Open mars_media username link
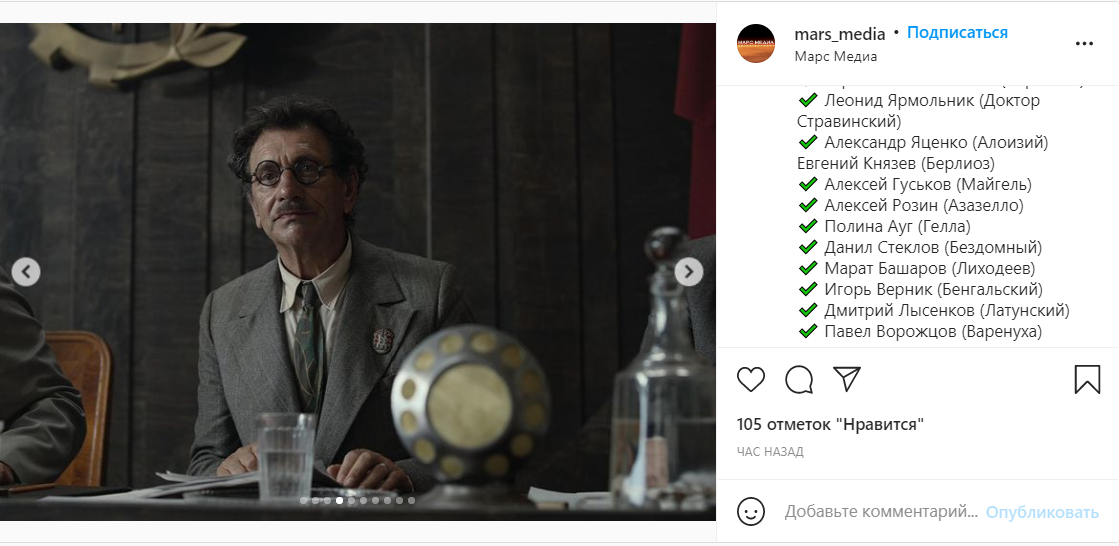 pos(839,34)
